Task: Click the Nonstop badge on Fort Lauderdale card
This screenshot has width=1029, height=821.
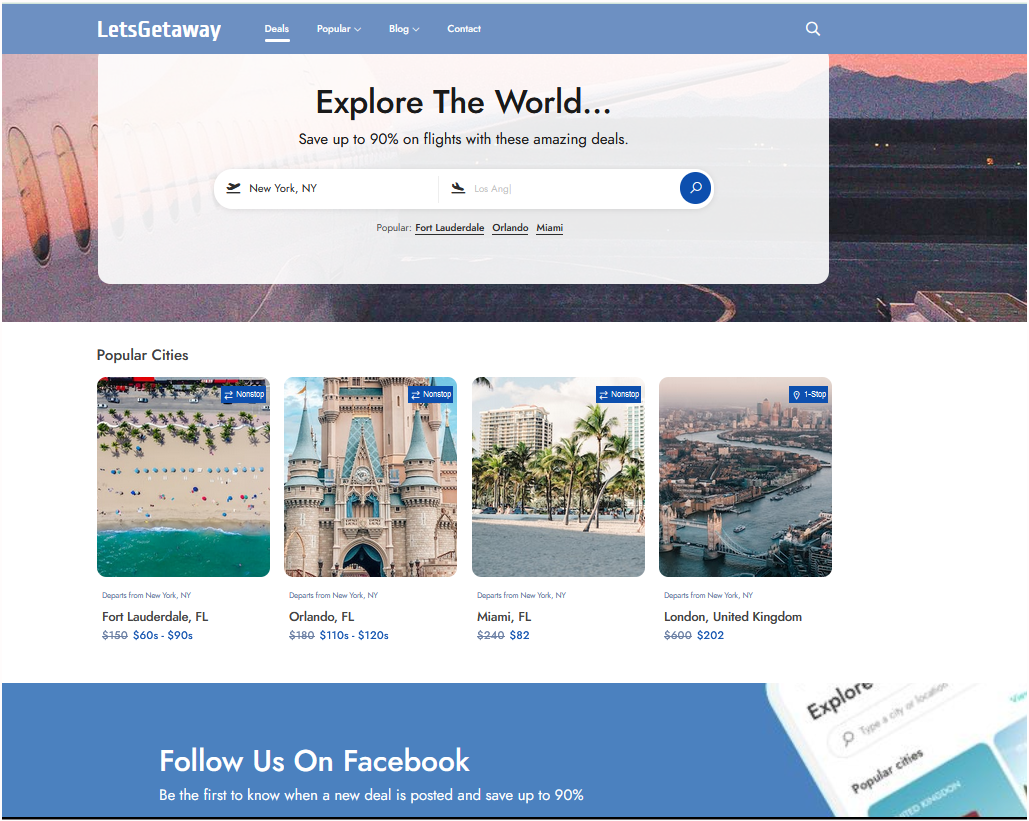Action: pyautogui.click(x=243, y=394)
